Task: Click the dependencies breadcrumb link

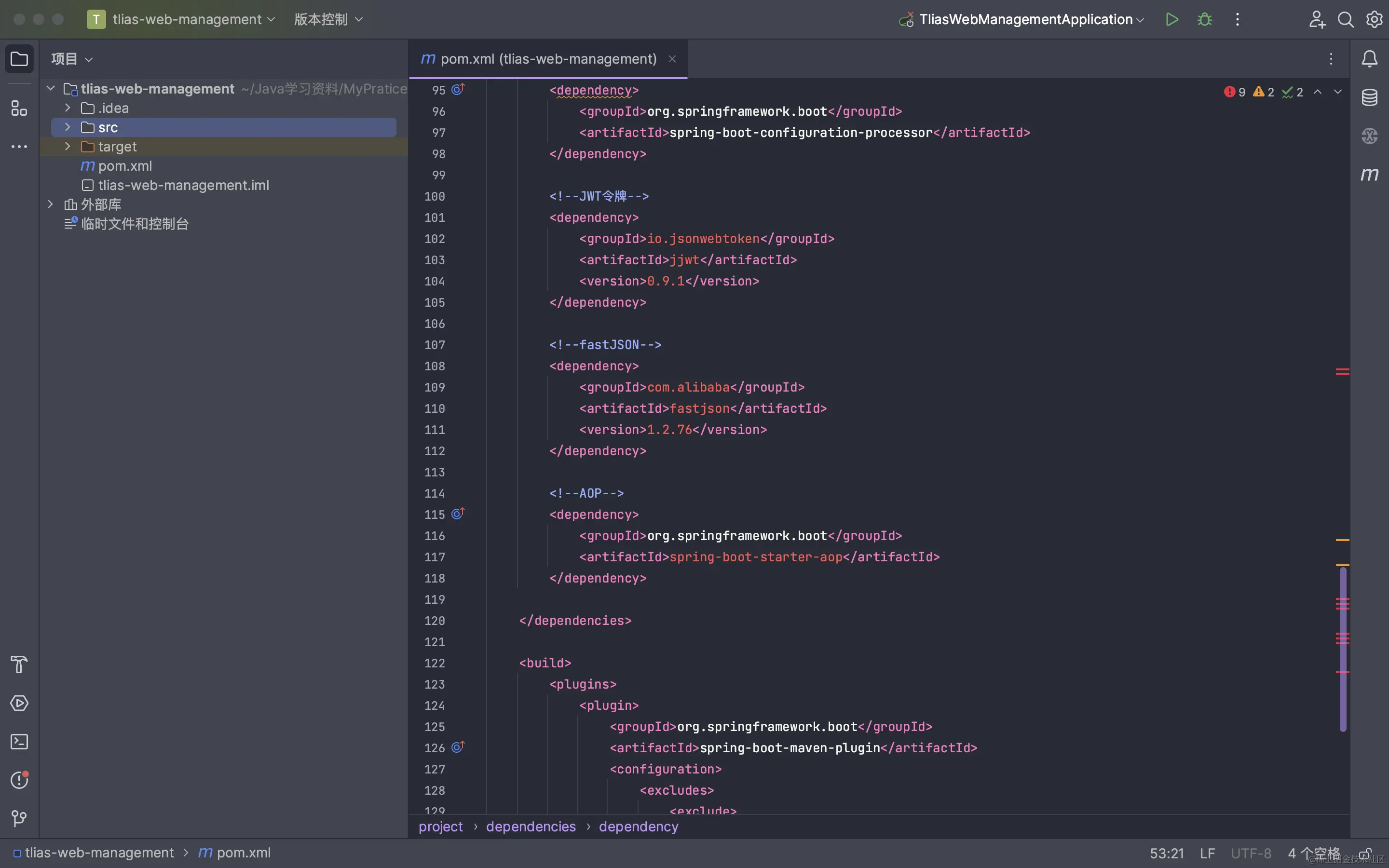Action: pyautogui.click(x=531, y=827)
